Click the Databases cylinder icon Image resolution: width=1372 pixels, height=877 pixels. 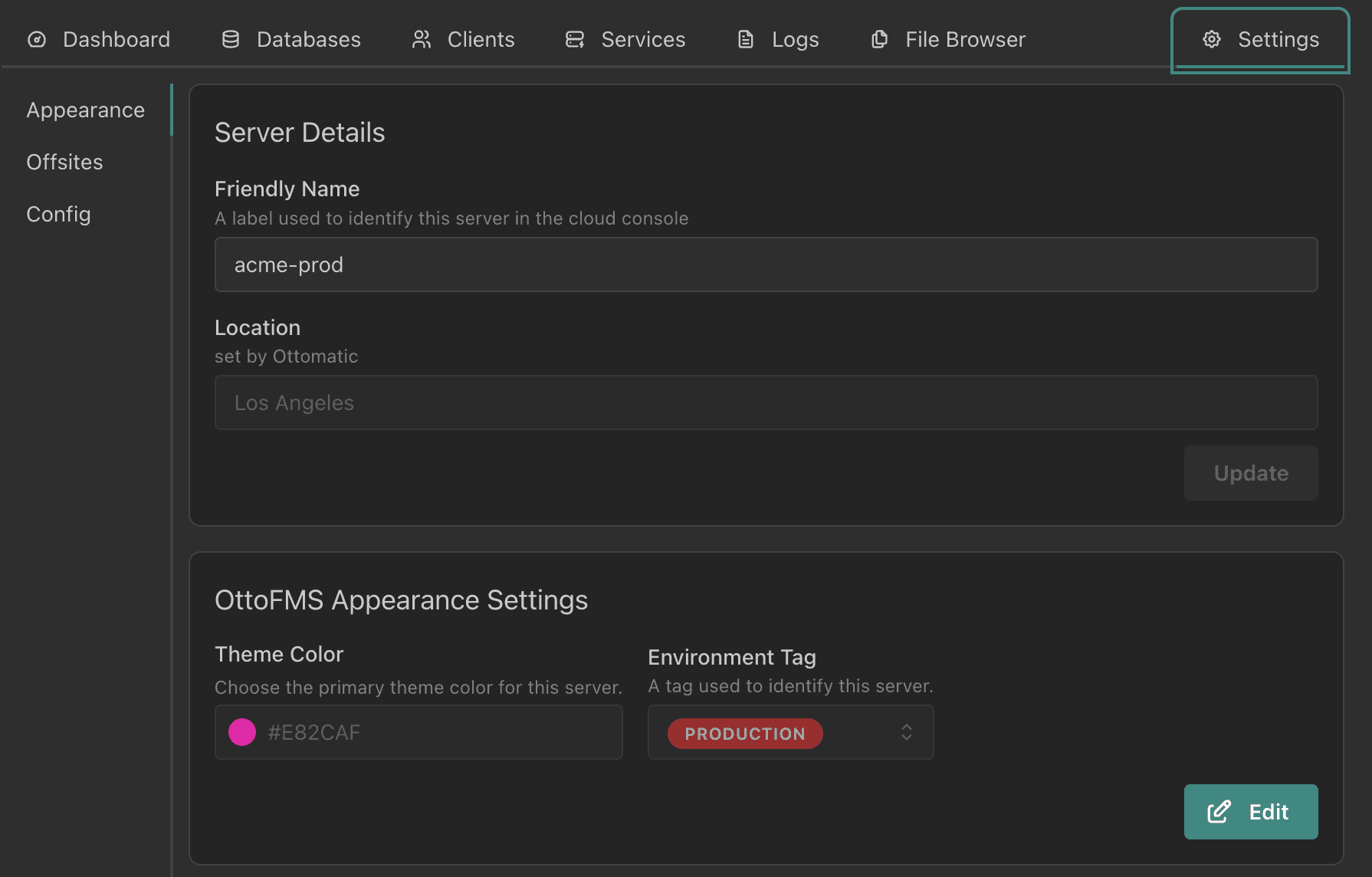click(x=231, y=40)
